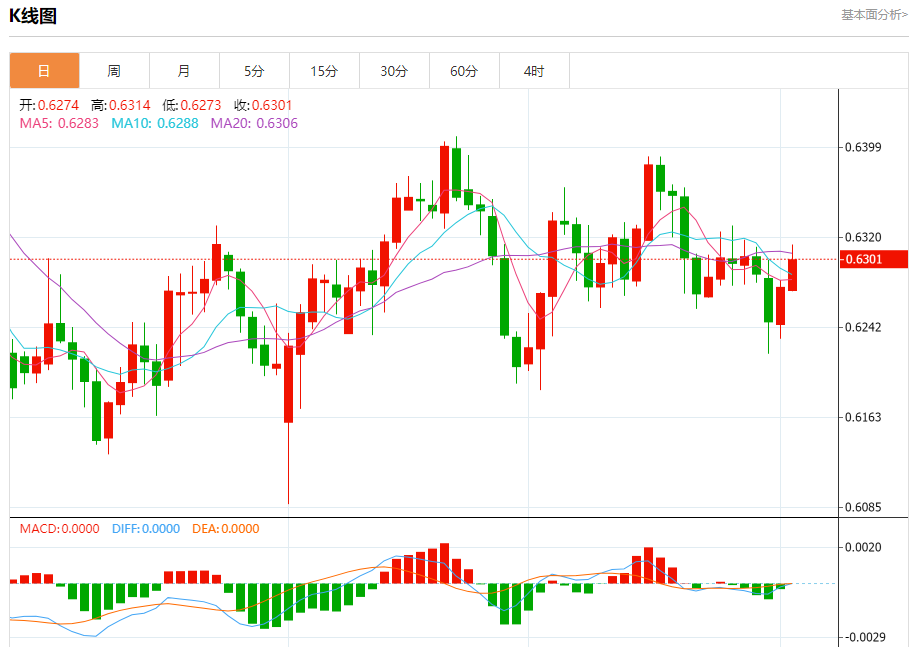Click the 0.6399 price axis label

click(863, 147)
